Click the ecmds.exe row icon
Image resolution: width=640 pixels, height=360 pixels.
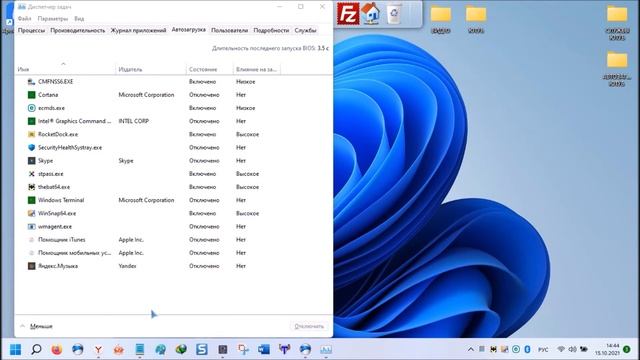click(31, 108)
